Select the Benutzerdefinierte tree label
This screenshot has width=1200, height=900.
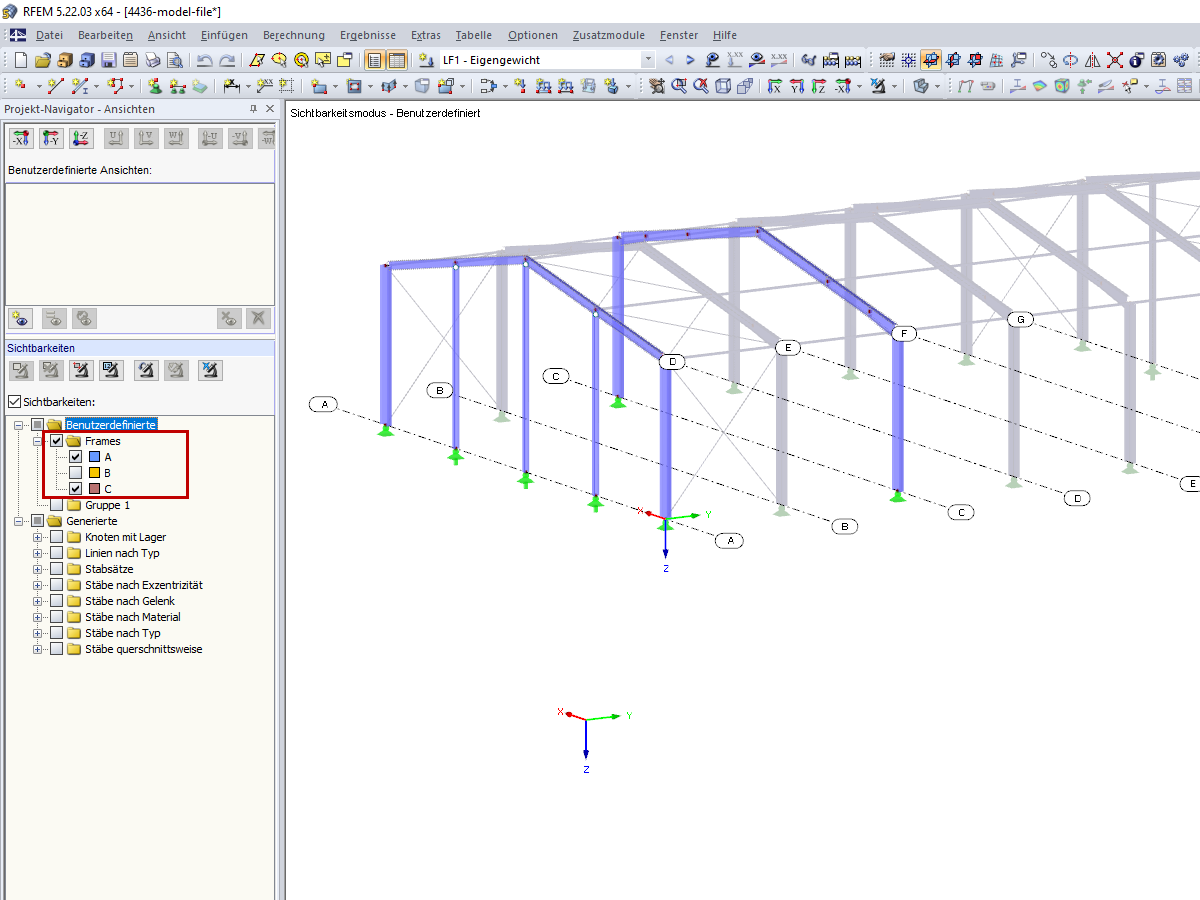[110, 425]
